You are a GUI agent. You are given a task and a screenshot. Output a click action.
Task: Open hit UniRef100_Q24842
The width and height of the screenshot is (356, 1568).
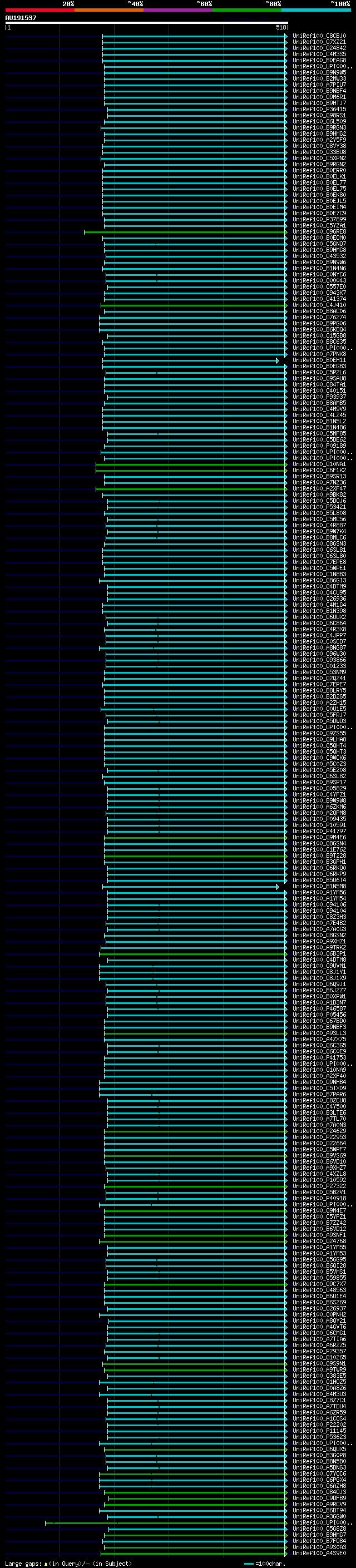[319, 48]
